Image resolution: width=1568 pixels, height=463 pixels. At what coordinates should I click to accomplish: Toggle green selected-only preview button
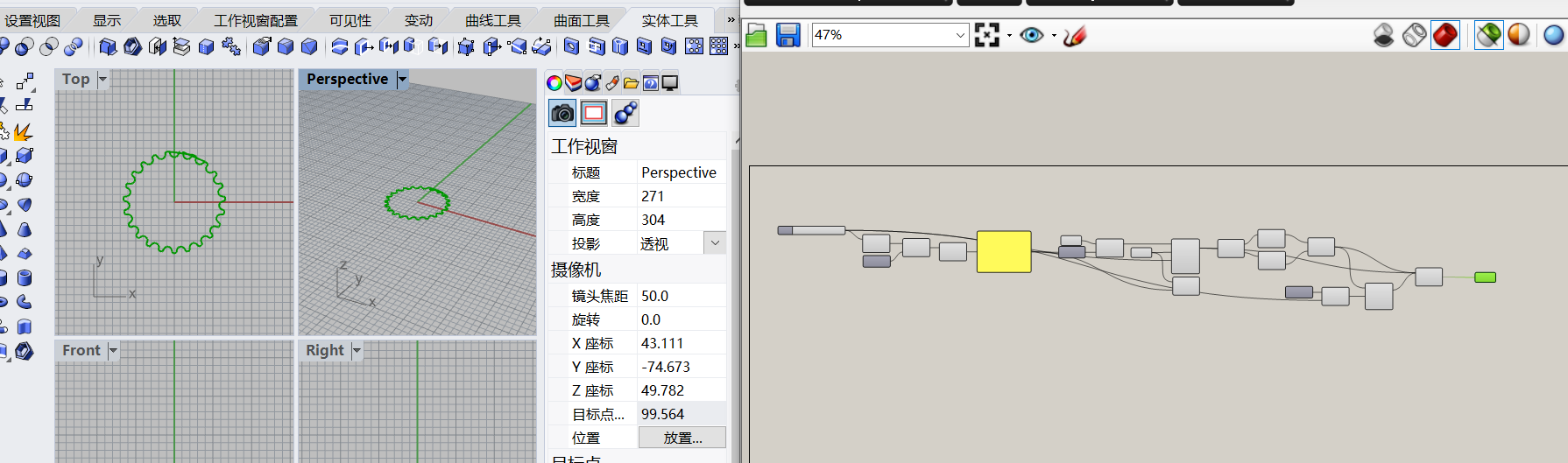[x=1488, y=35]
